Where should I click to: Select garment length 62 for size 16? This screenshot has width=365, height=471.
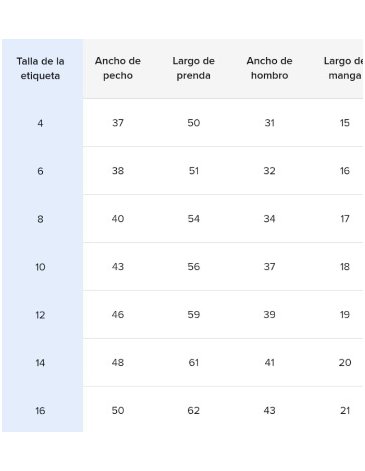tap(193, 410)
